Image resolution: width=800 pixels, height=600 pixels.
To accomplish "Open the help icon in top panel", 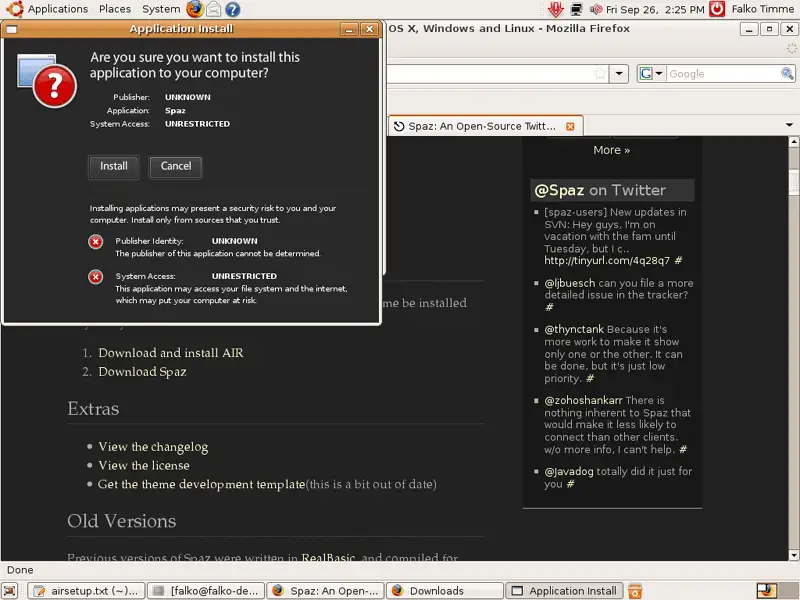I will (233, 9).
